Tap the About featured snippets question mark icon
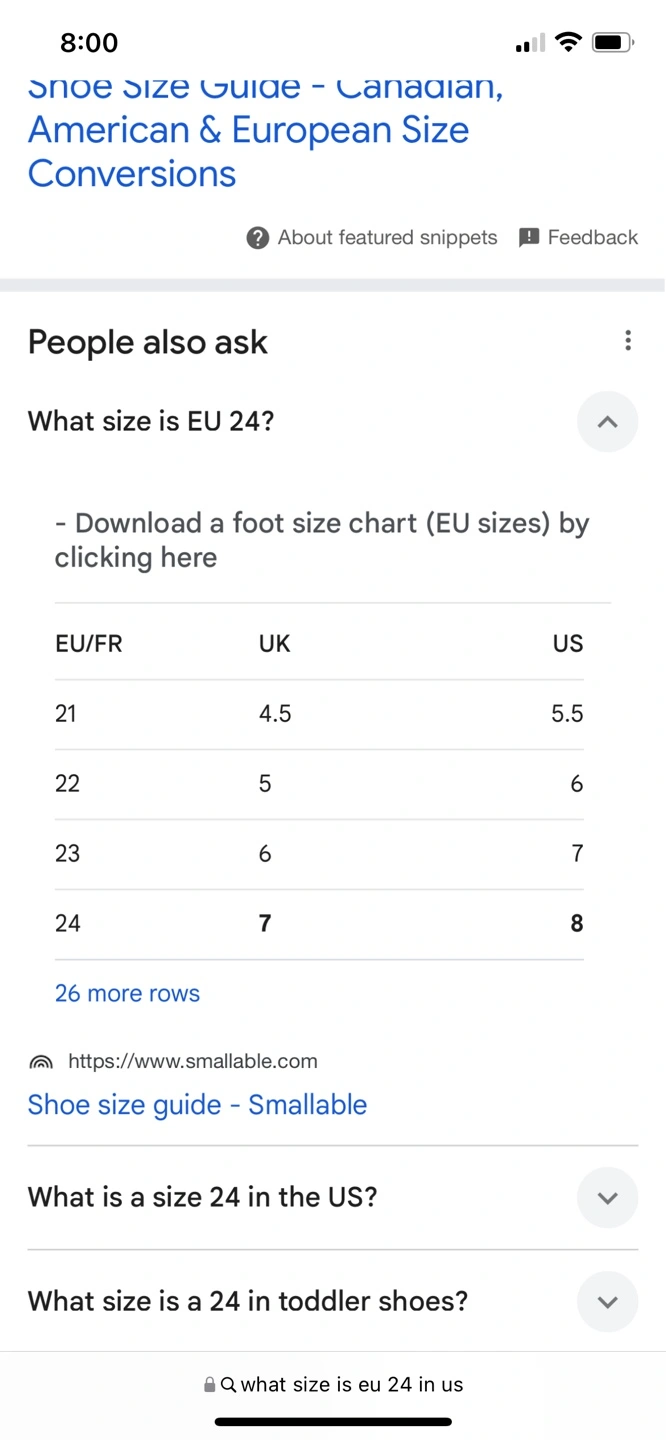The image size is (666, 1440). (x=257, y=238)
